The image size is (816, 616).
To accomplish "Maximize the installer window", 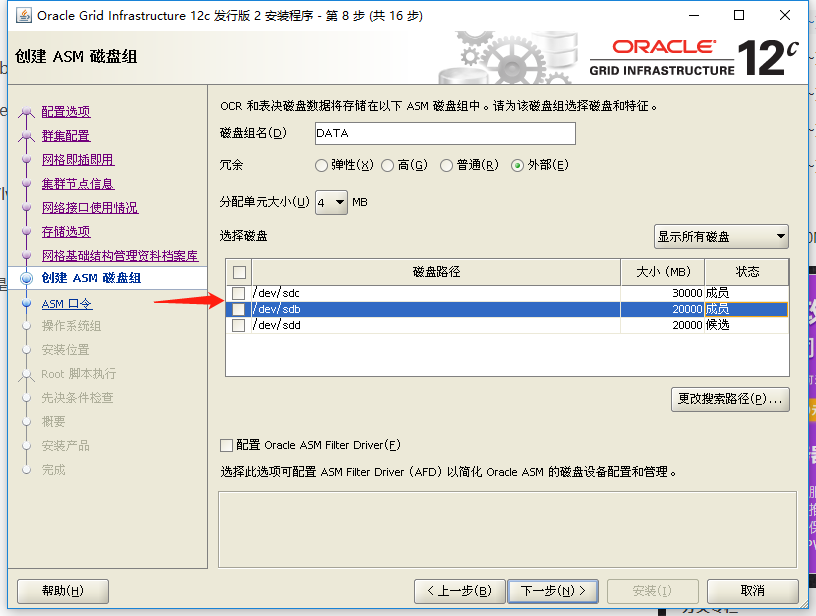I will pos(738,16).
